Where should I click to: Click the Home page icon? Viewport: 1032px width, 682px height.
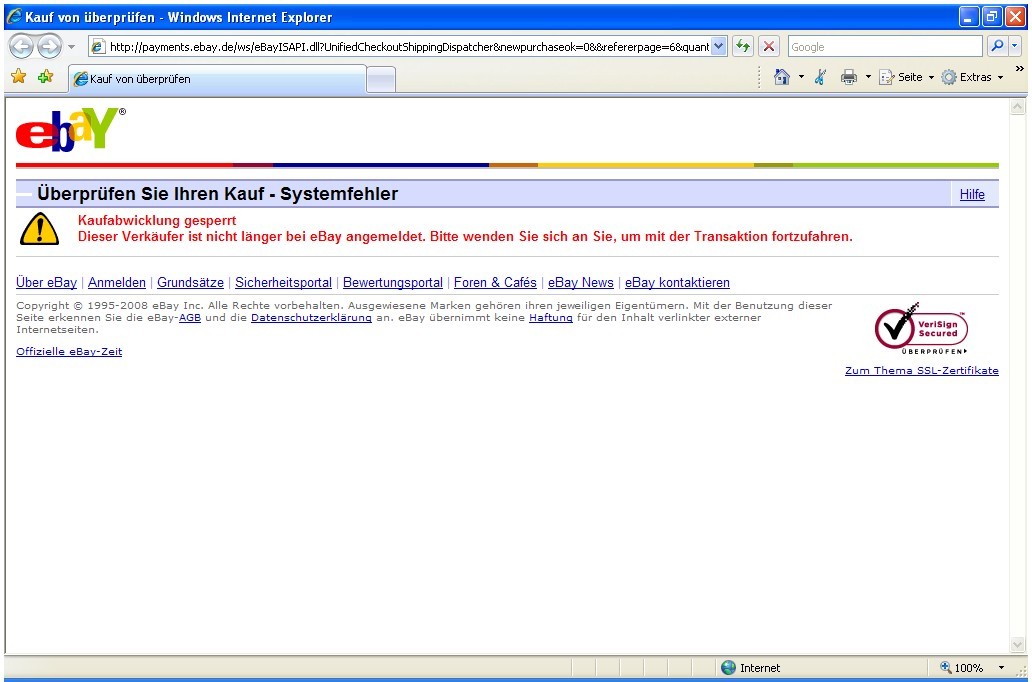(x=781, y=77)
